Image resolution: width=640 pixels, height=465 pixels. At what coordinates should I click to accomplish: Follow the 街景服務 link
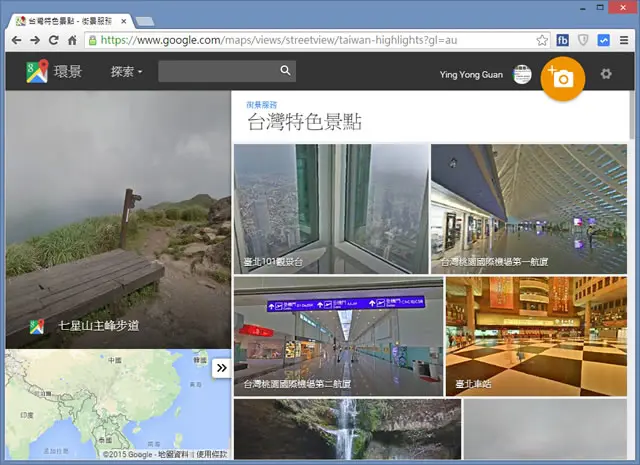point(262,105)
